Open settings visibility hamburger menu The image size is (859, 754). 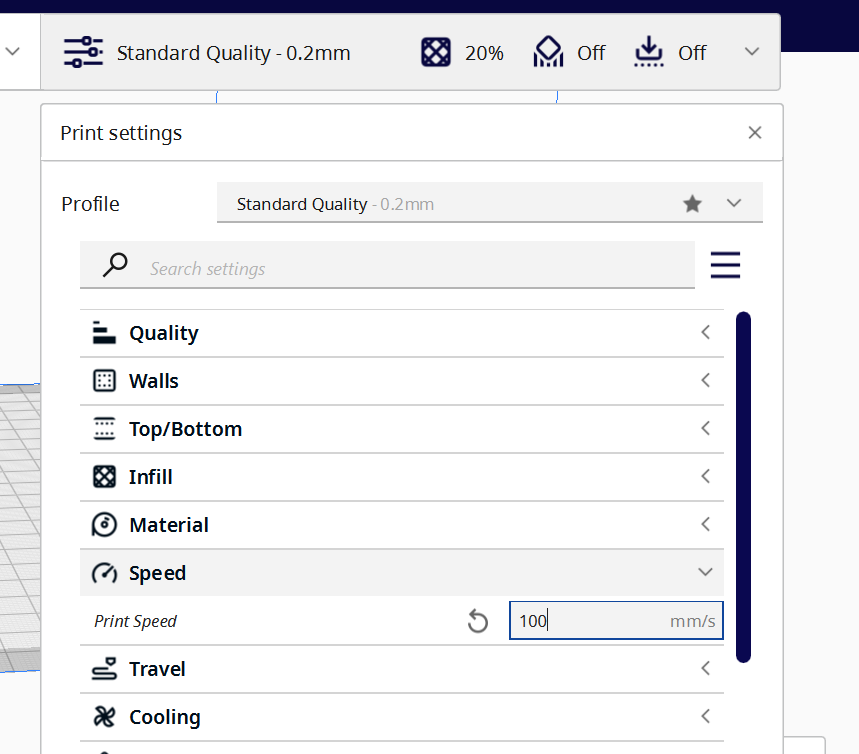point(725,265)
